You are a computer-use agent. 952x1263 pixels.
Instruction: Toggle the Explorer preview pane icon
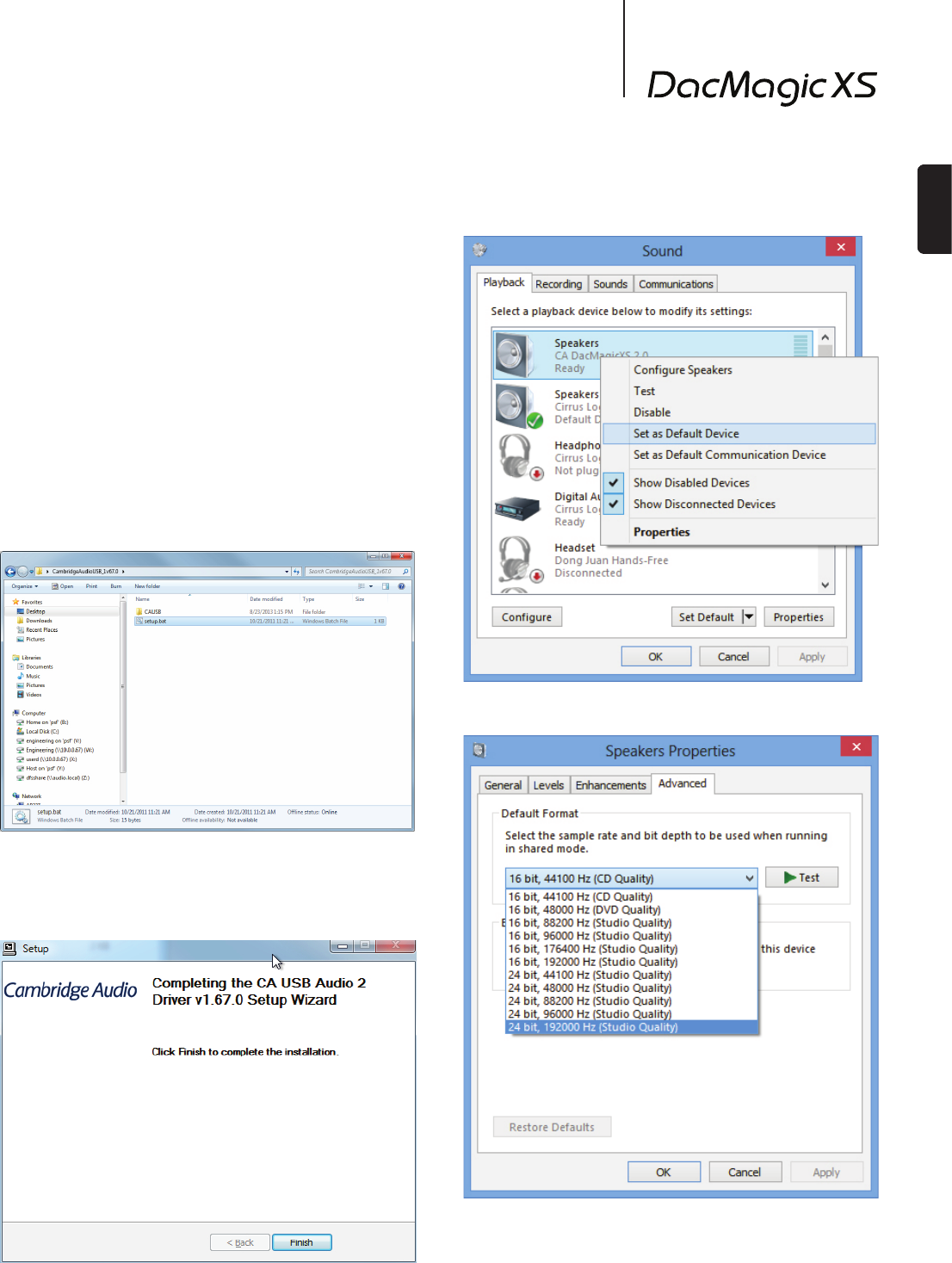click(385, 586)
